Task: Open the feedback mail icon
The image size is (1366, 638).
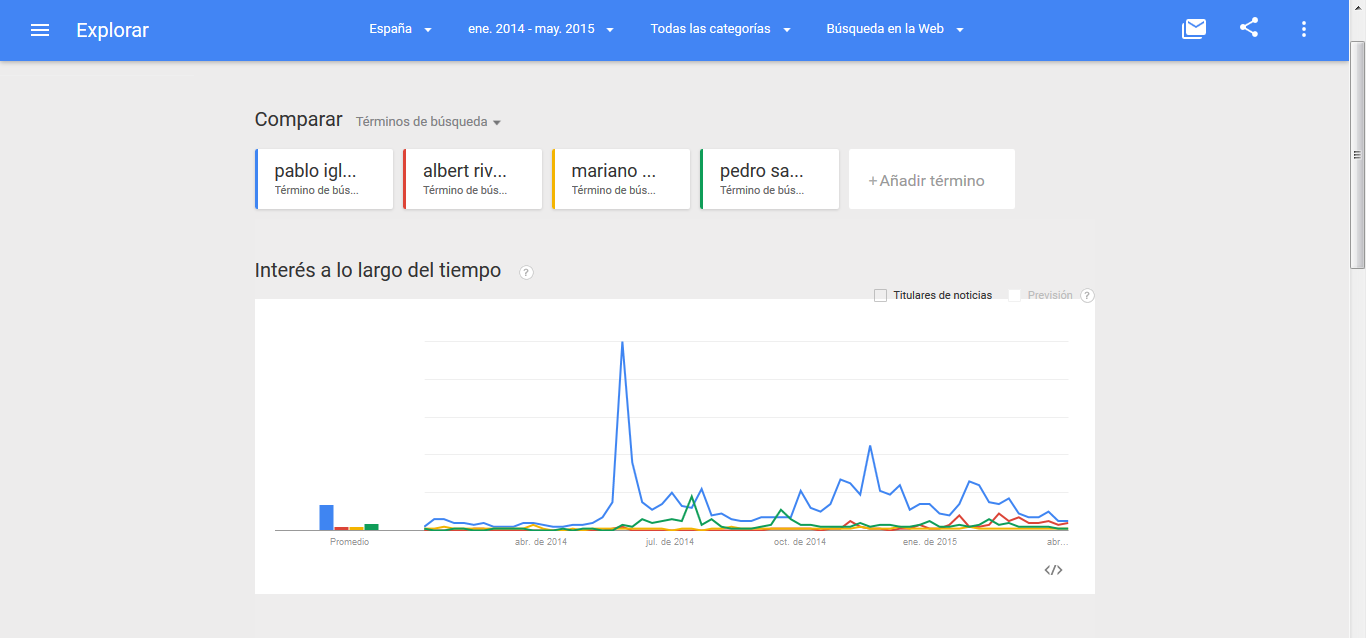Action: coord(1194,29)
